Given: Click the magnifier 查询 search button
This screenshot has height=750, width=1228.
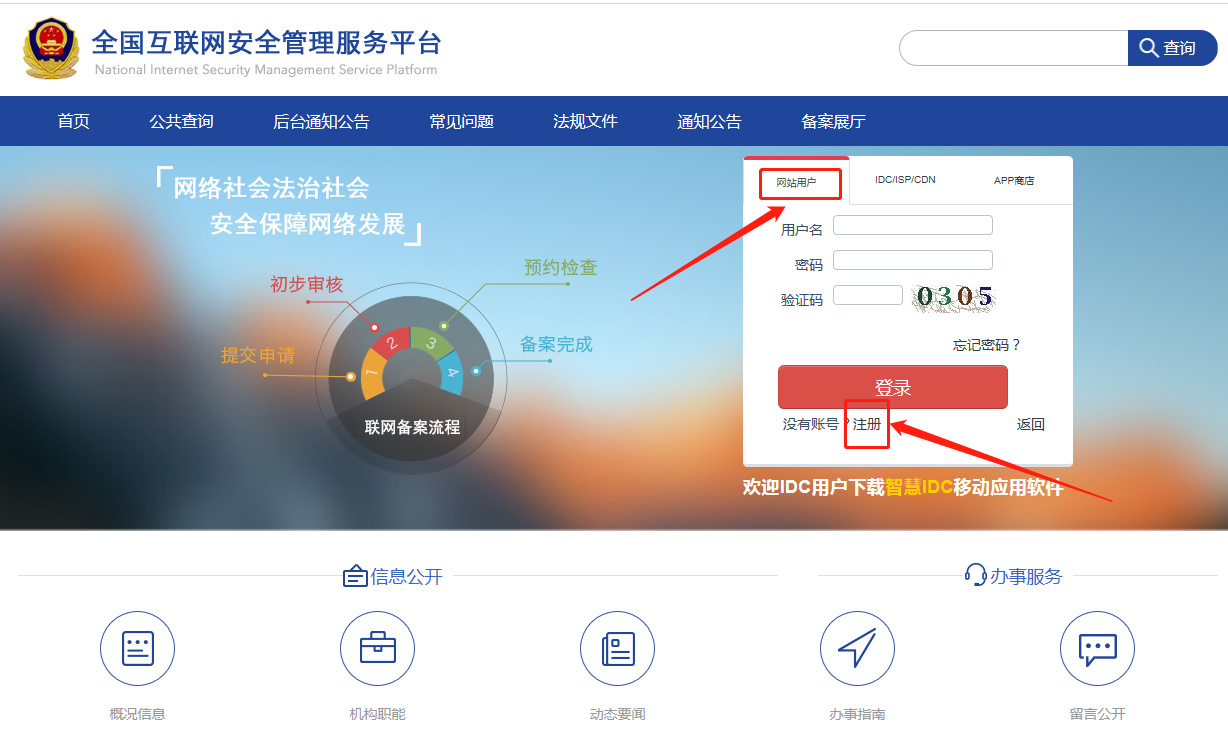Looking at the screenshot, I should 1172,48.
